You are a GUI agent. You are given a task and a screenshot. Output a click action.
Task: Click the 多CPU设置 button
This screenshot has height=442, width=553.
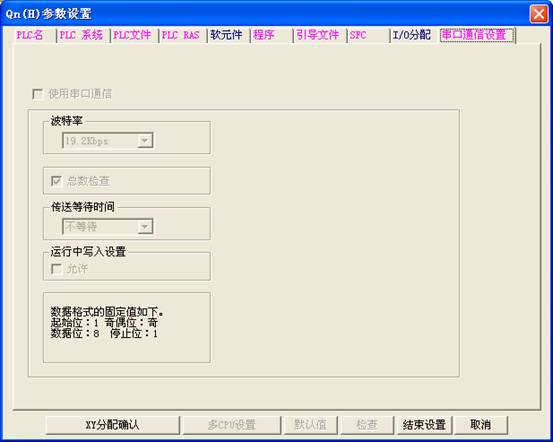pyautogui.click(x=232, y=425)
